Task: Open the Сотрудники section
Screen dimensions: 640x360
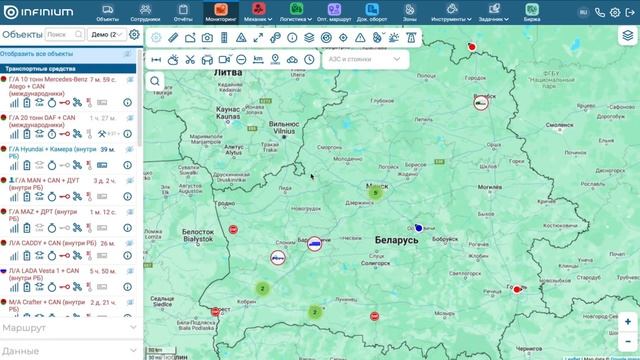Action: click(145, 12)
